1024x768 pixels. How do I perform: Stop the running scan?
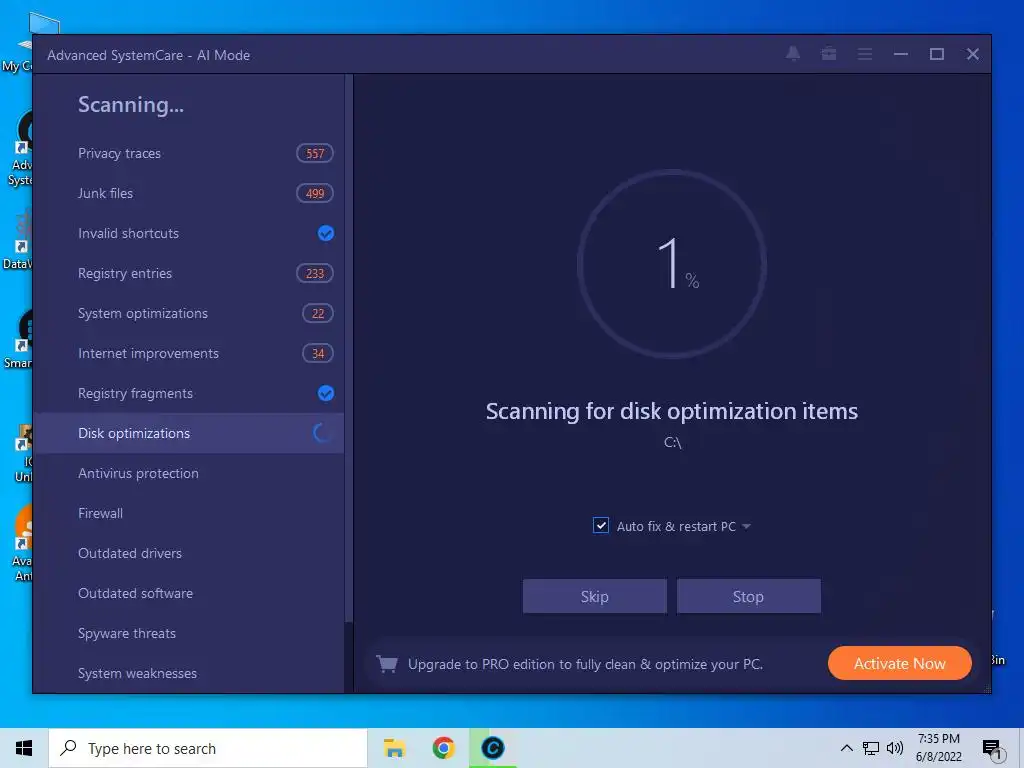click(748, 596)
